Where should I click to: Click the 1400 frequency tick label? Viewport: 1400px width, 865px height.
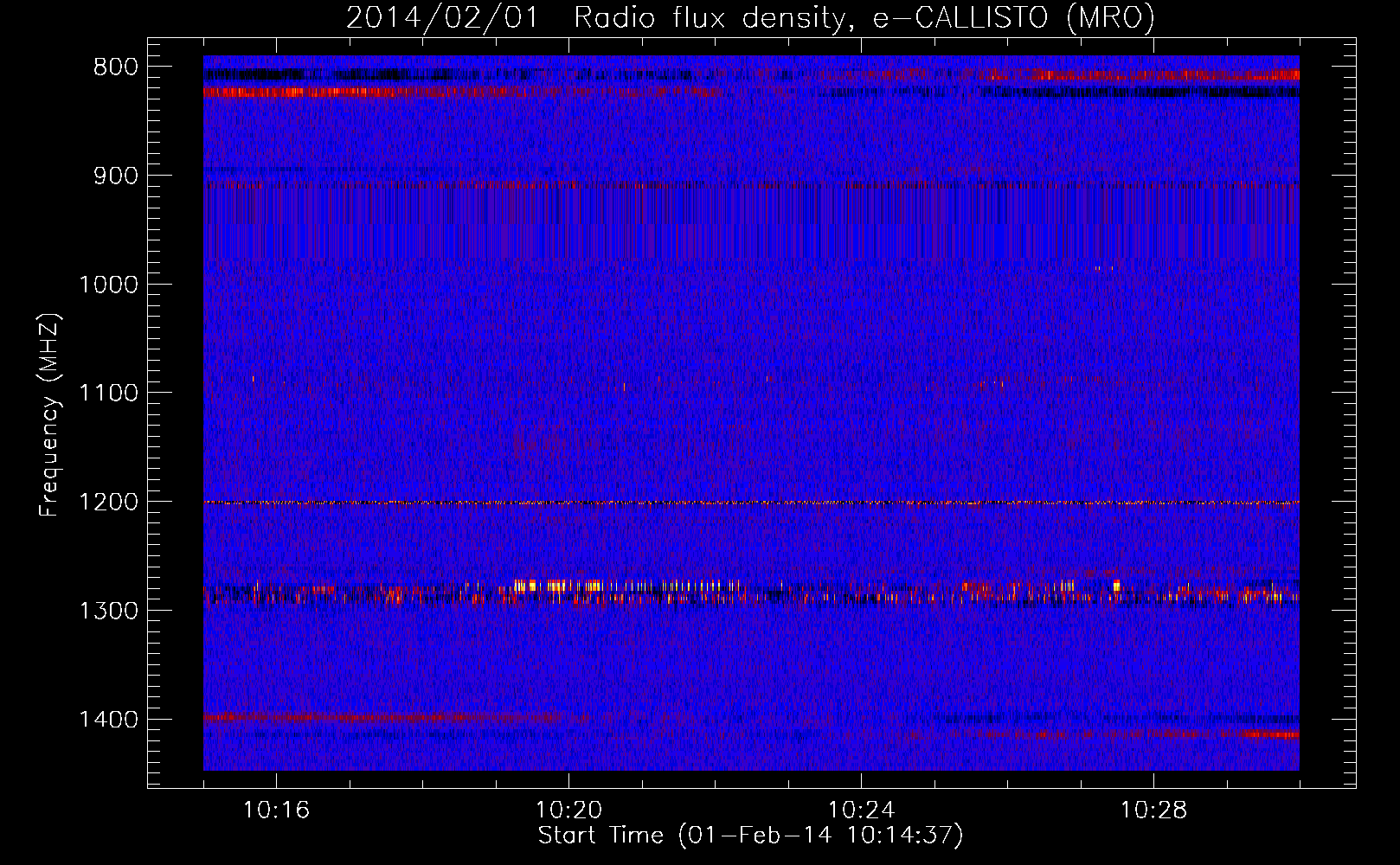pos(108,720)
